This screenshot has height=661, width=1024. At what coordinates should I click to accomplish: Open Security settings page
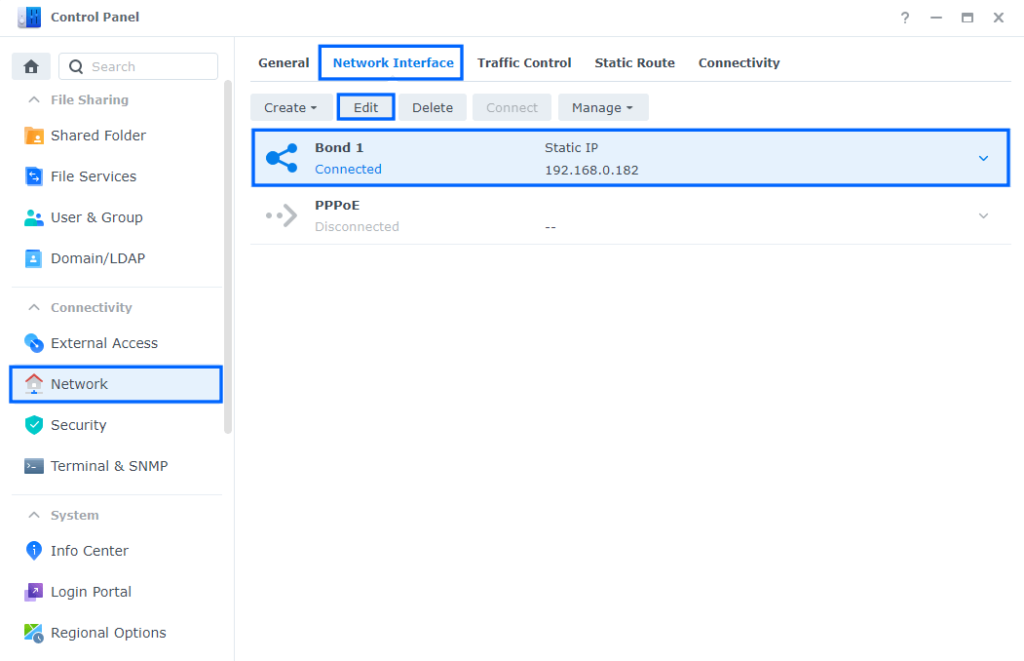coord(77,425)
